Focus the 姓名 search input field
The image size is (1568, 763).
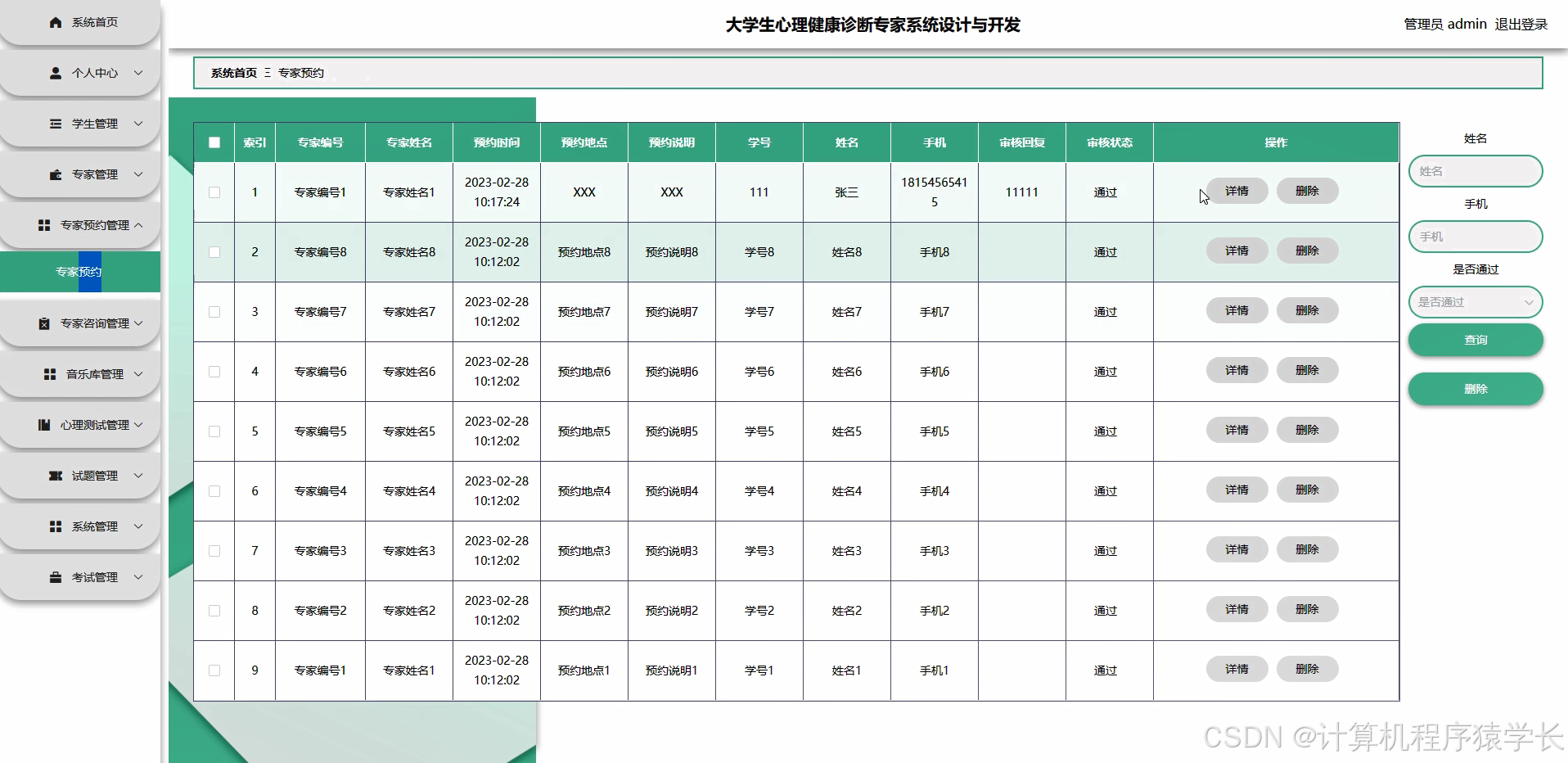click(x=1476, y=171)
